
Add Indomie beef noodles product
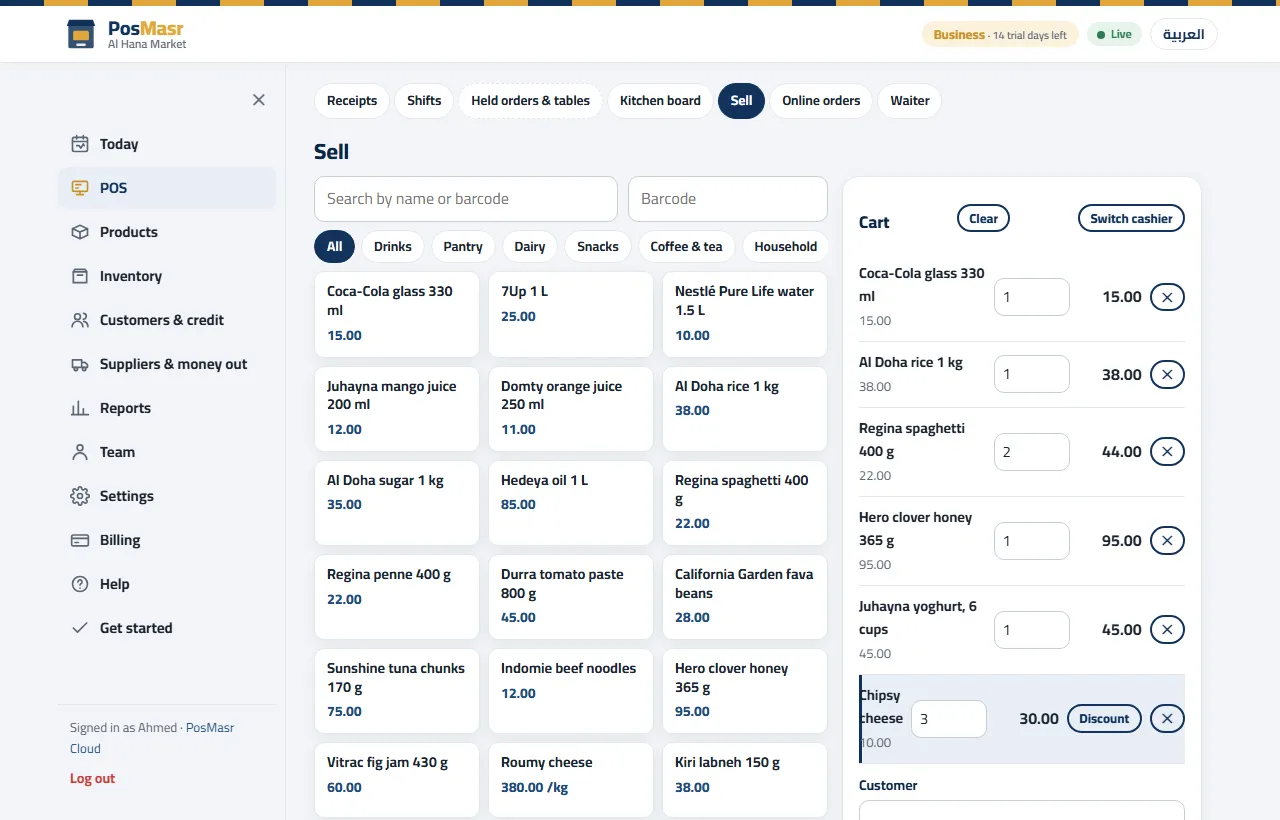tap(571, 691)
